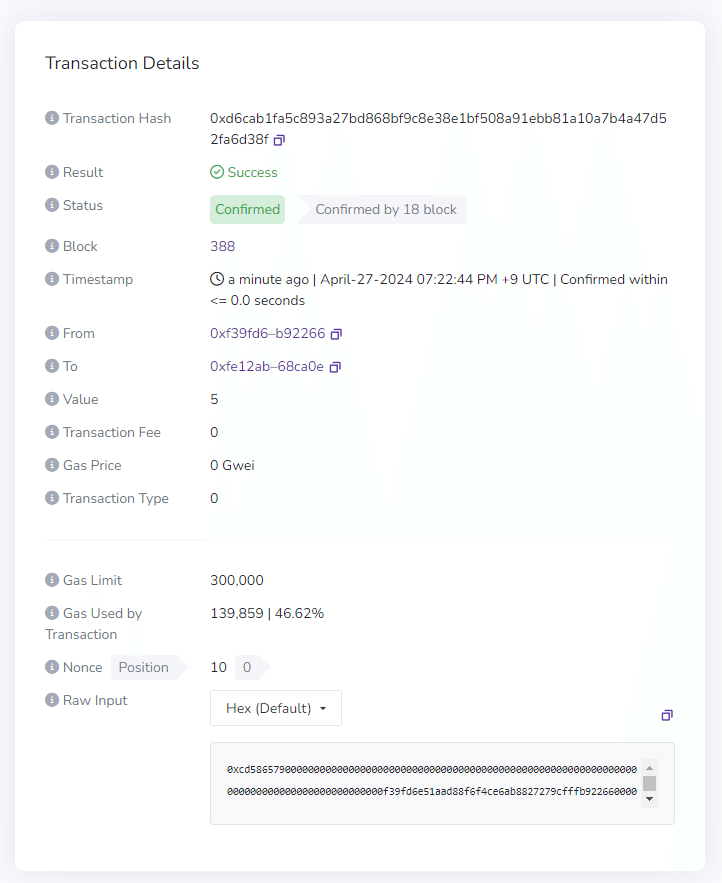This screenshot has width=722, height=883.
Task: Click the info icon beside Block
Action: pyautogui.click(x=51, y=246)
